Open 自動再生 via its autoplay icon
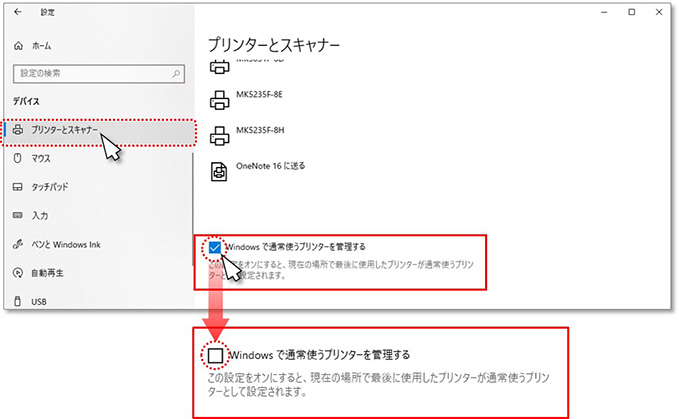 pos(17,273)
